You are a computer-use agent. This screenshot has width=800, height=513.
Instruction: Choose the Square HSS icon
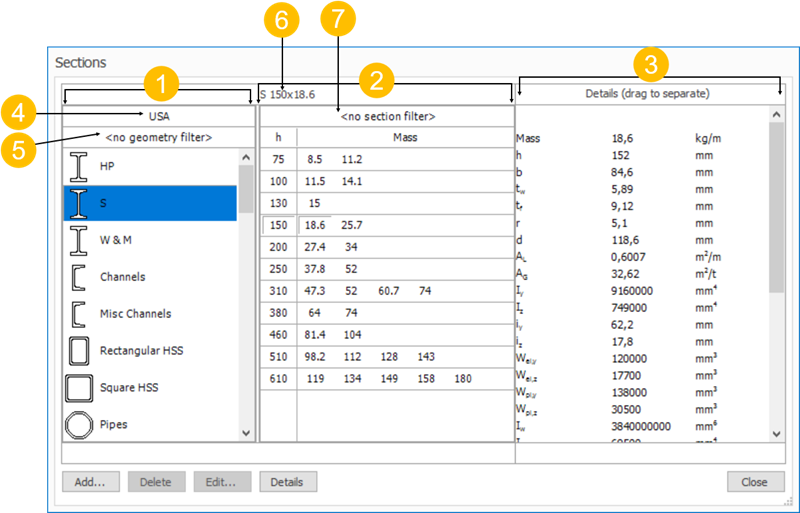tap(78, 388)
